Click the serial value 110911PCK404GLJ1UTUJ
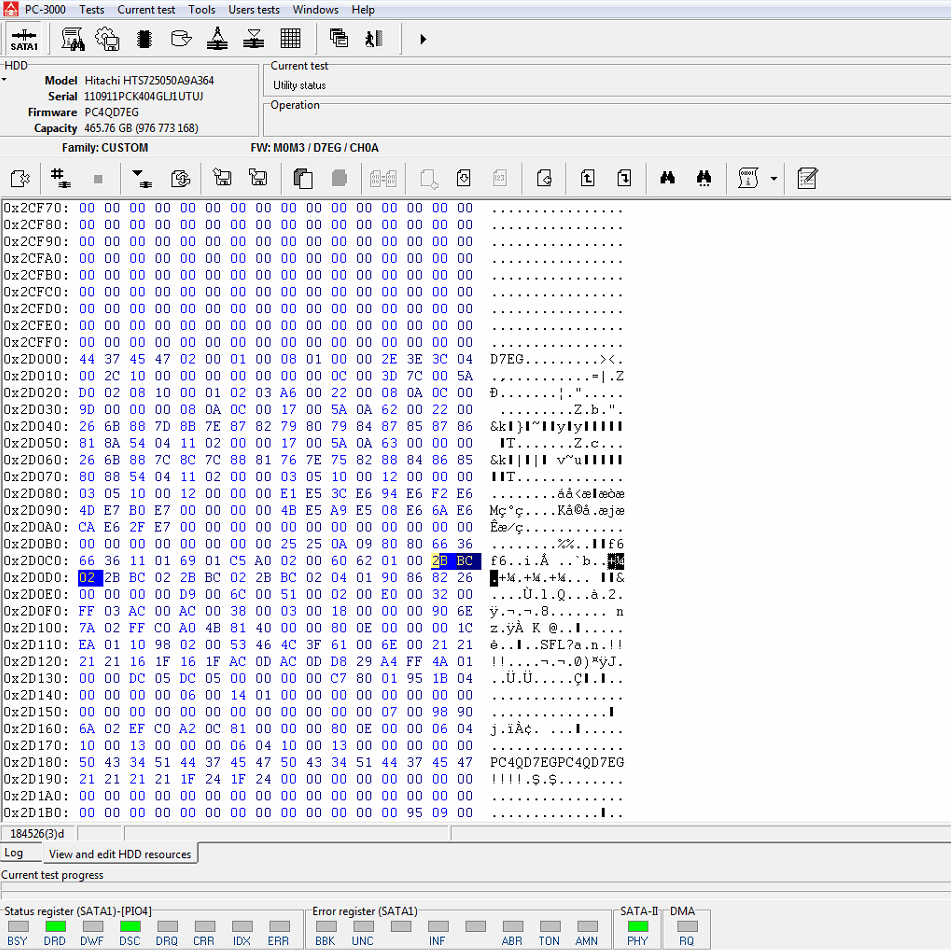 (x=144, y=96)
